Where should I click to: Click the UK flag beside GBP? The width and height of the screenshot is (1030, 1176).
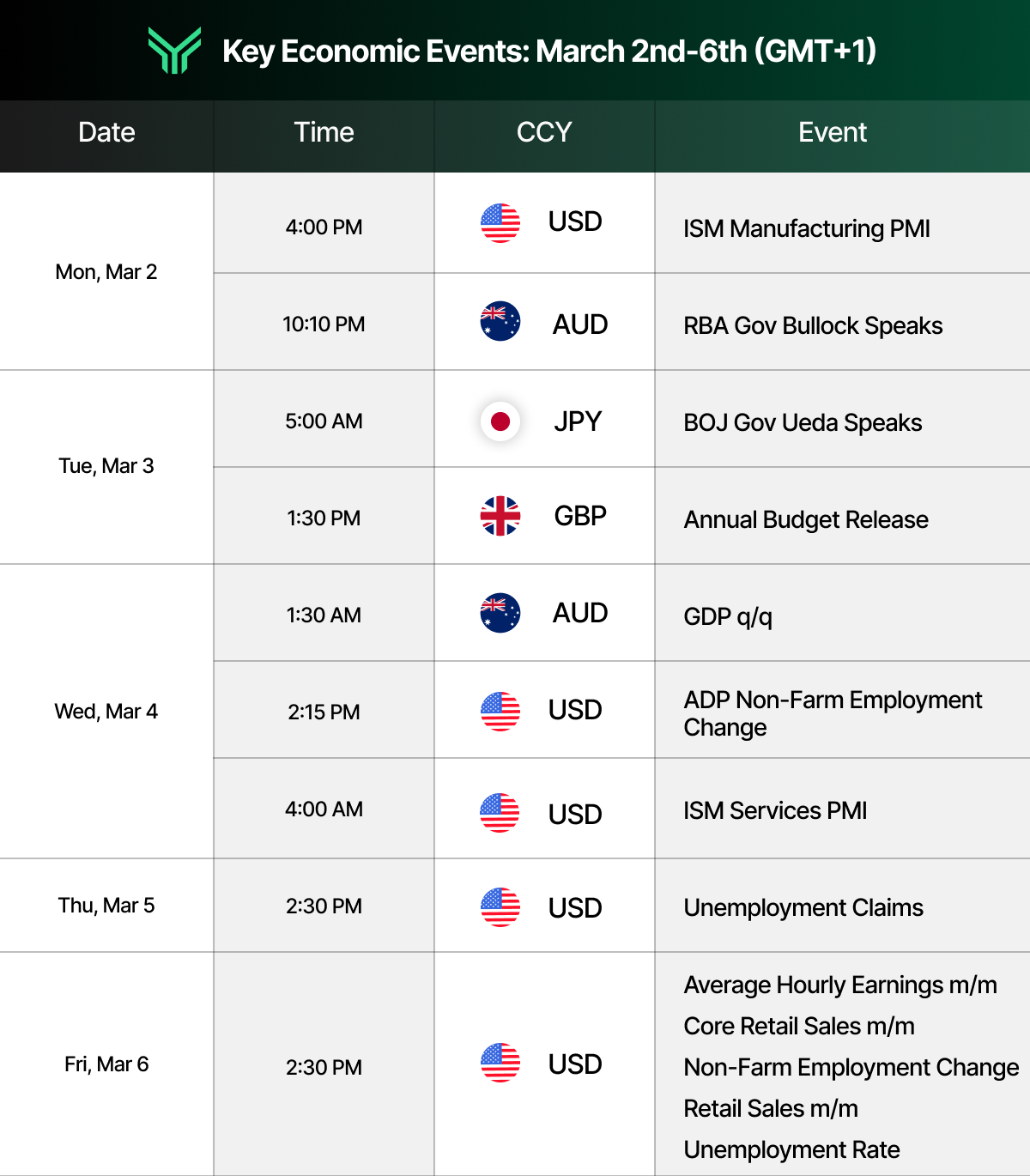coord(500,516)
